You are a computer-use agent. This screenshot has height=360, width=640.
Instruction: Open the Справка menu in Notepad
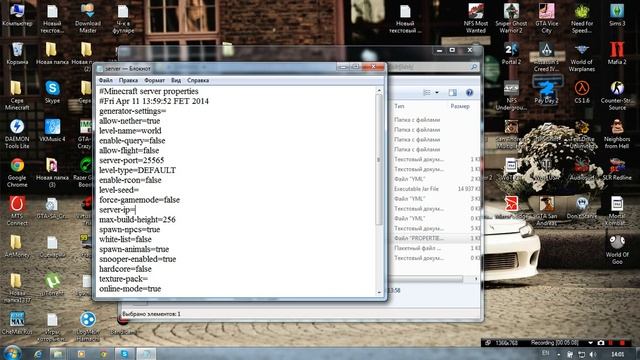[x=198, y=80]
